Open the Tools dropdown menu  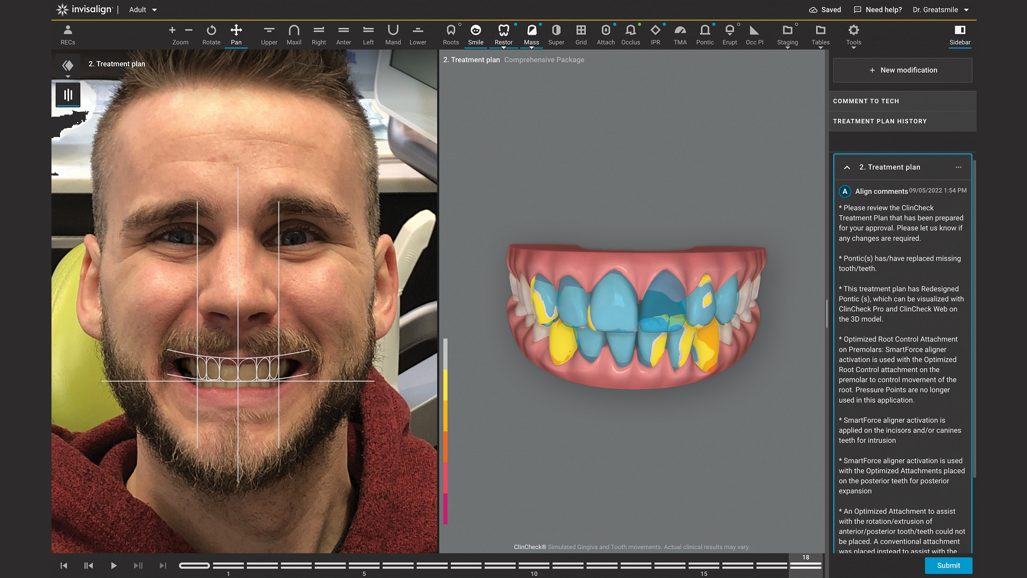(x=853, y=30)
